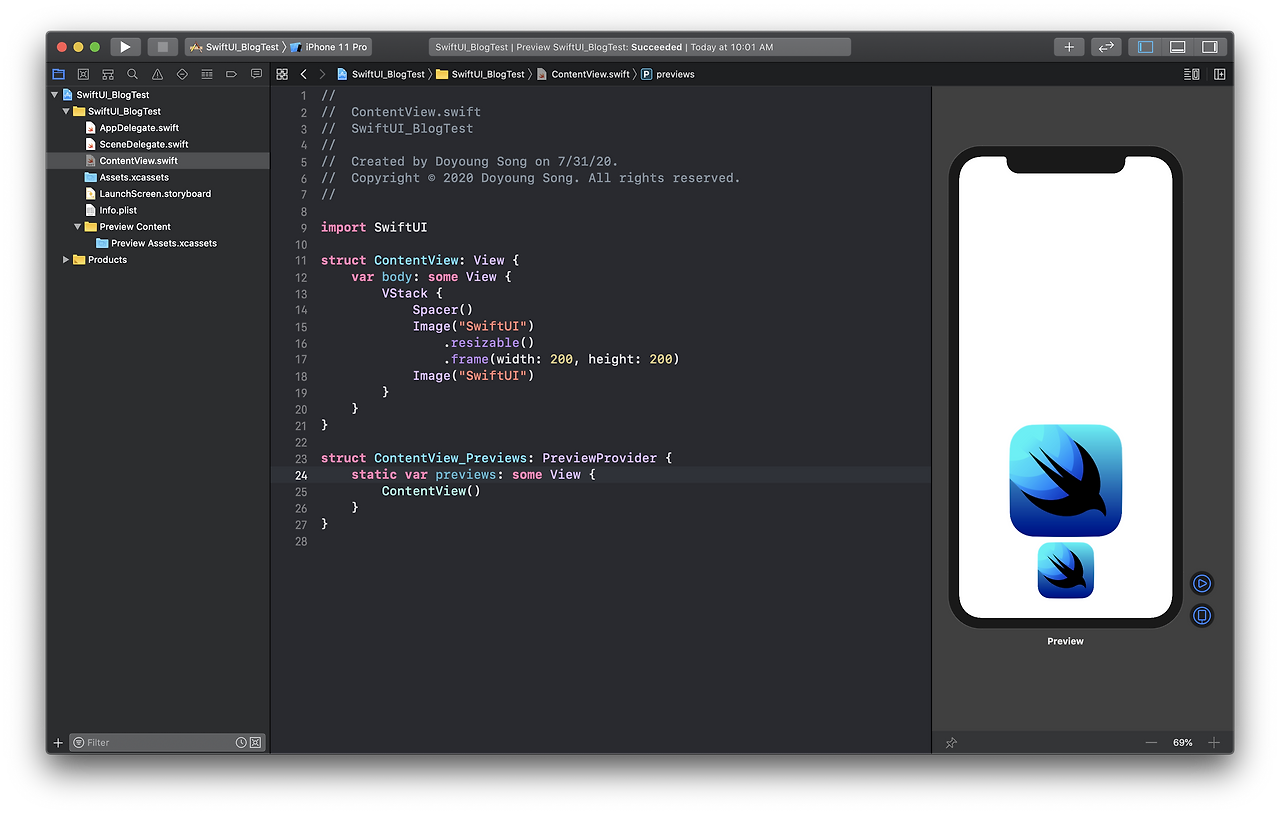Go forward in editor history
The image size is (1280, 815).
coord(322,74)
